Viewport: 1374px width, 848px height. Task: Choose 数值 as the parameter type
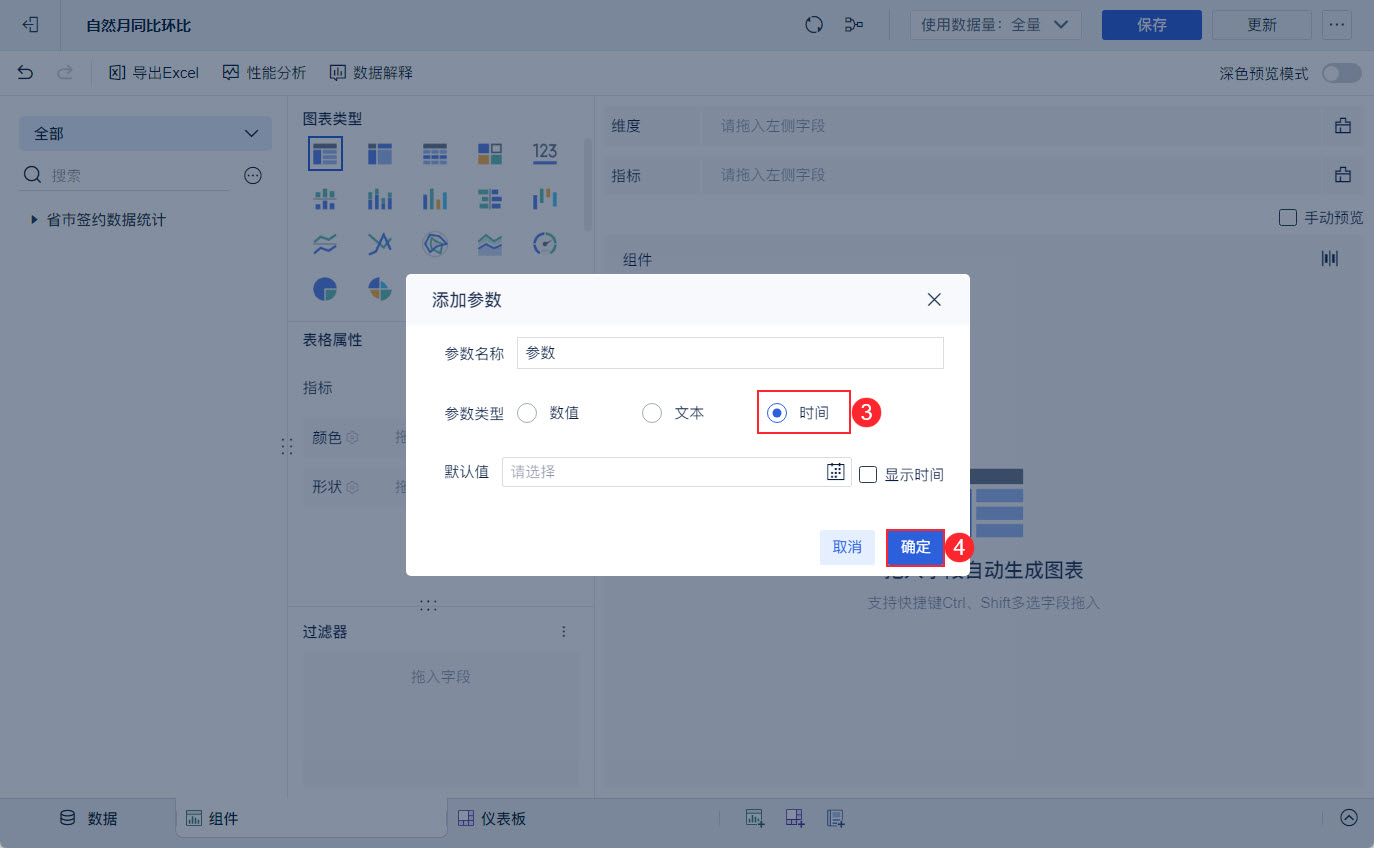527,413
